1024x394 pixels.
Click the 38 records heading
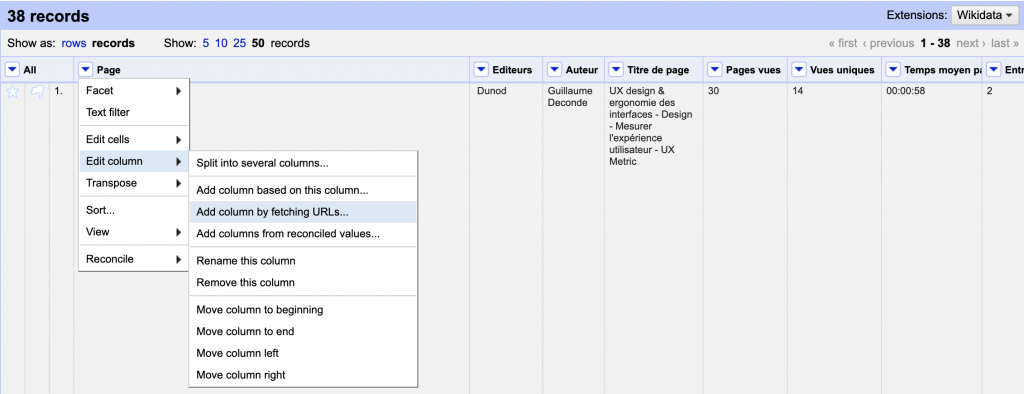click(x=48, y=16)
